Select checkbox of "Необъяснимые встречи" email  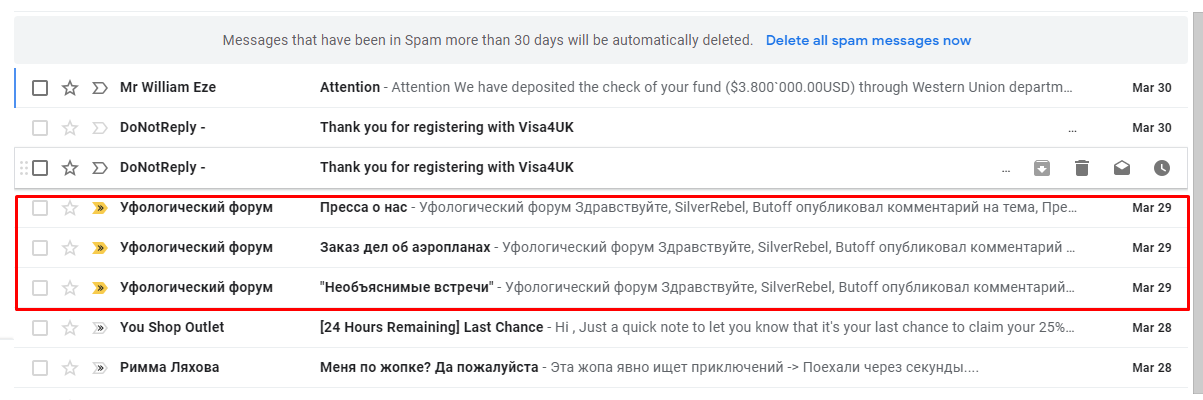pyautogui.click(x=40, y=288)
